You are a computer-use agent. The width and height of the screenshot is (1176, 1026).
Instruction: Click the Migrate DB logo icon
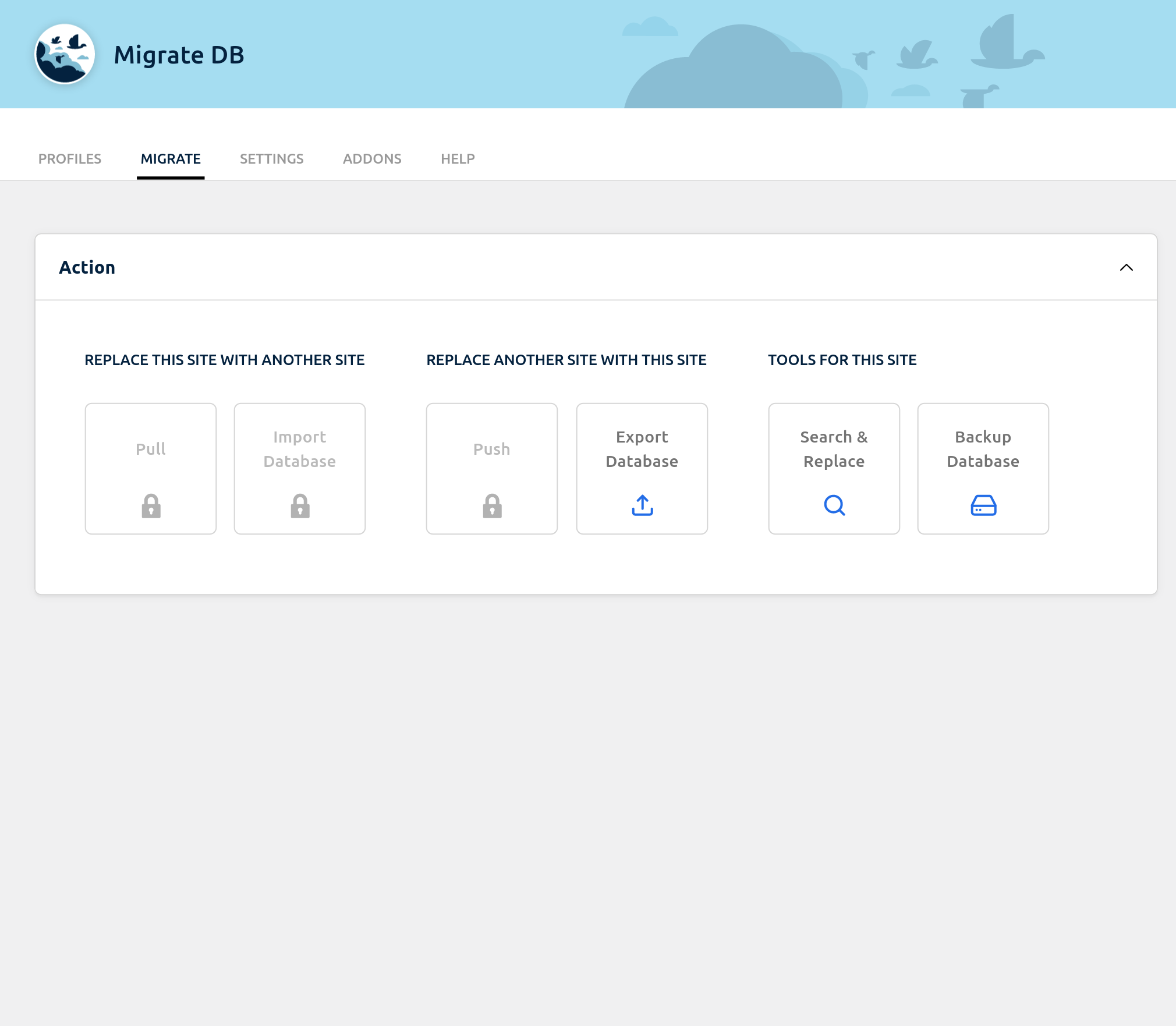[x=65, y=54]
